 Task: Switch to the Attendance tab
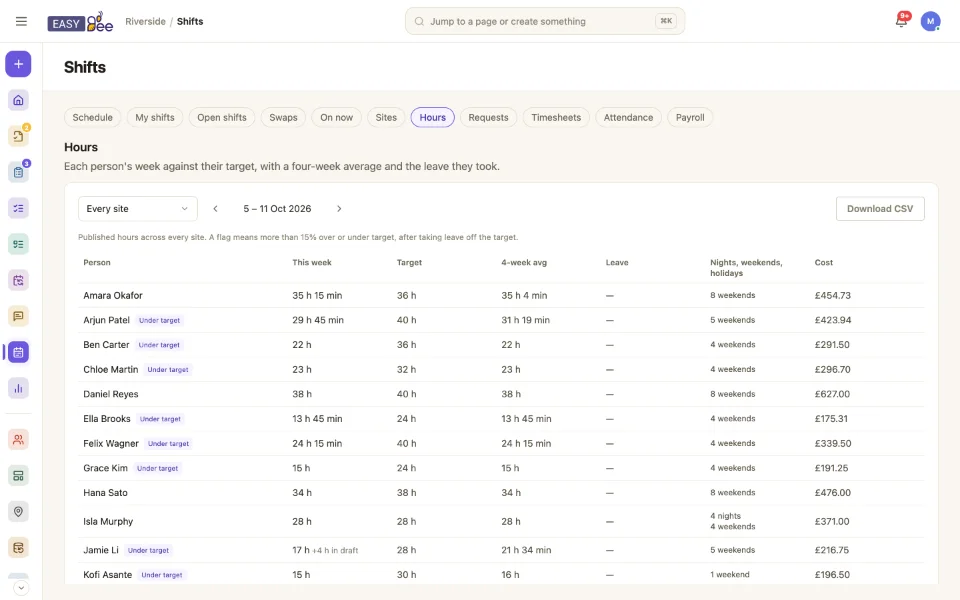(628, 118)
